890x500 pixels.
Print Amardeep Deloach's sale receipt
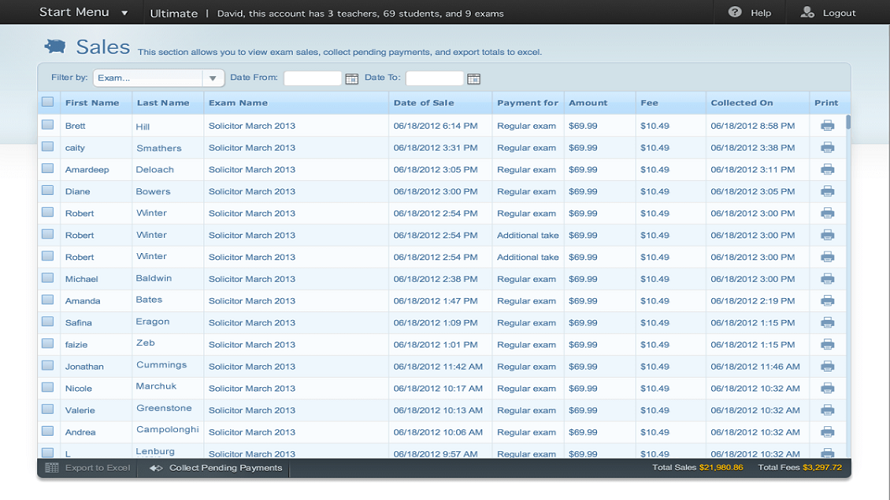pos(827,169)
